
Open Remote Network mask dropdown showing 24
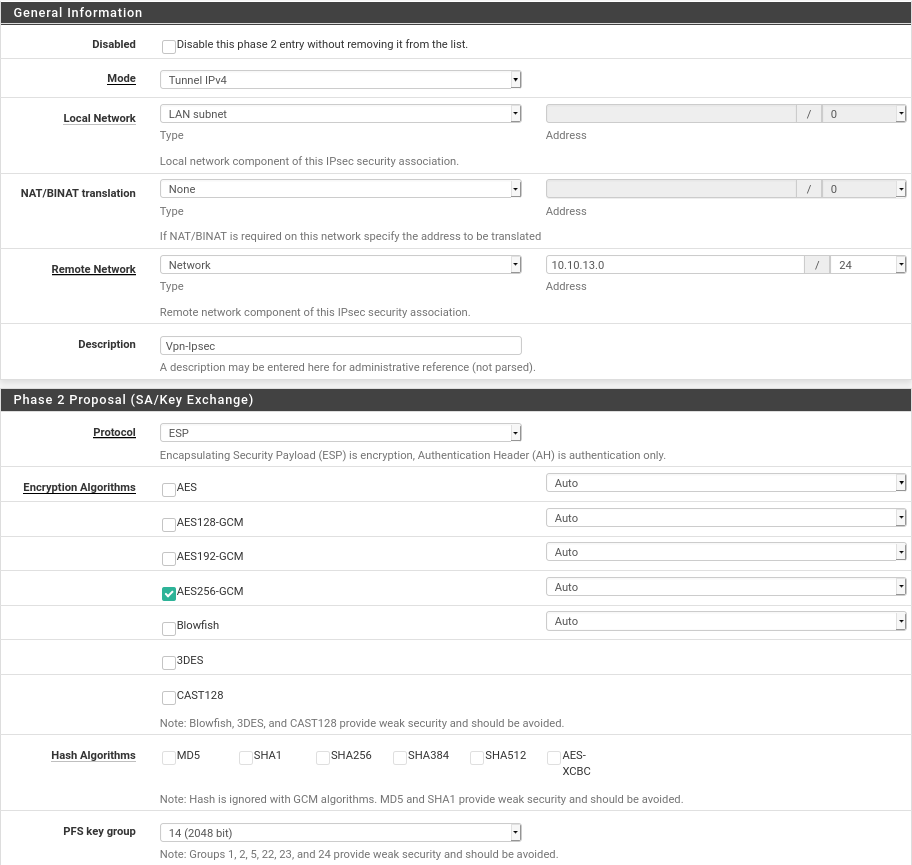(x=868, y=265)
